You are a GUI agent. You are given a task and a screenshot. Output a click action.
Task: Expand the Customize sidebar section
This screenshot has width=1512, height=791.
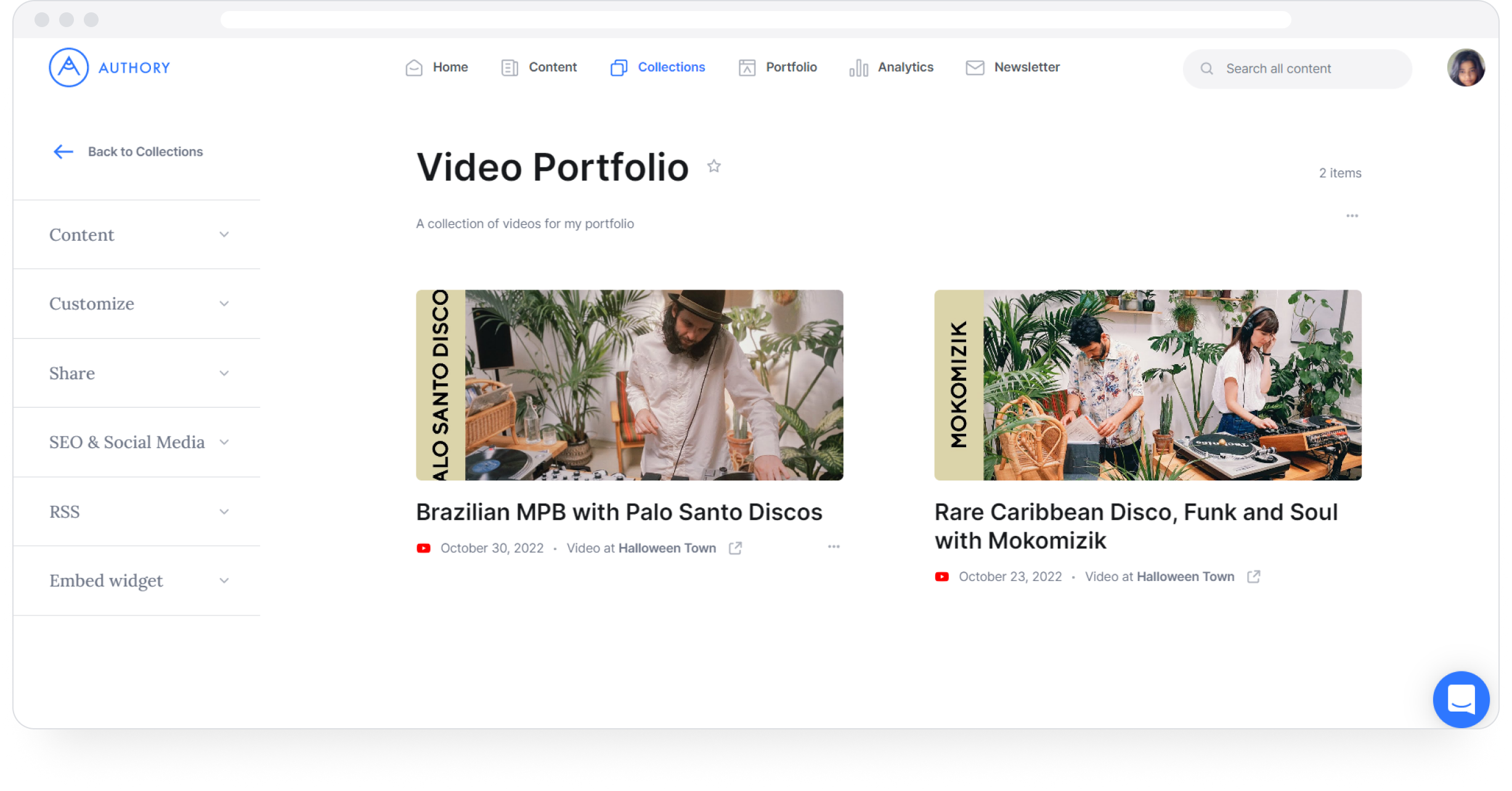pyautogui.click(x=137, y=304)
